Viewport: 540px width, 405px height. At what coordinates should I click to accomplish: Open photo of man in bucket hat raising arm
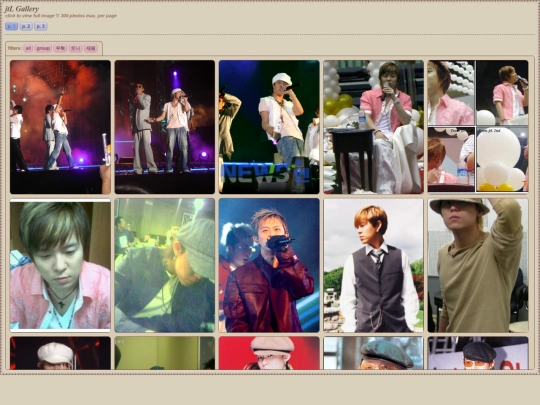(x=478, y=265)
